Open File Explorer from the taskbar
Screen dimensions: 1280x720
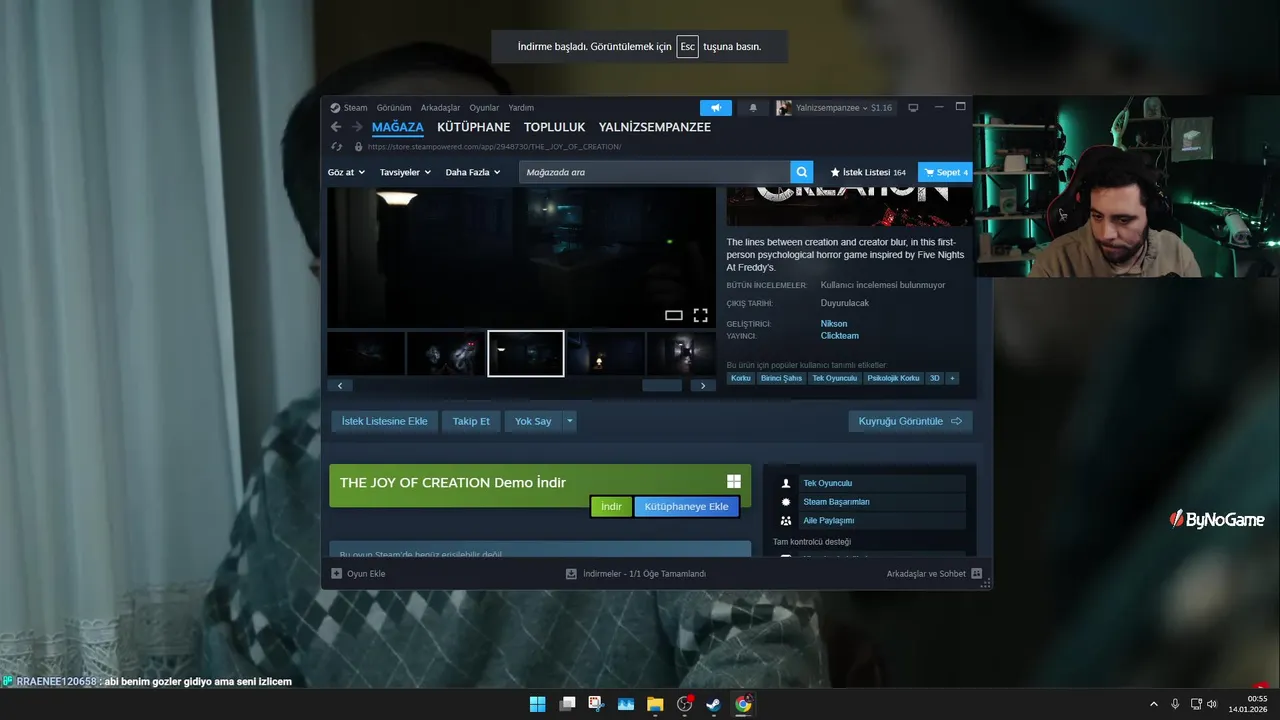click(655, 704)
